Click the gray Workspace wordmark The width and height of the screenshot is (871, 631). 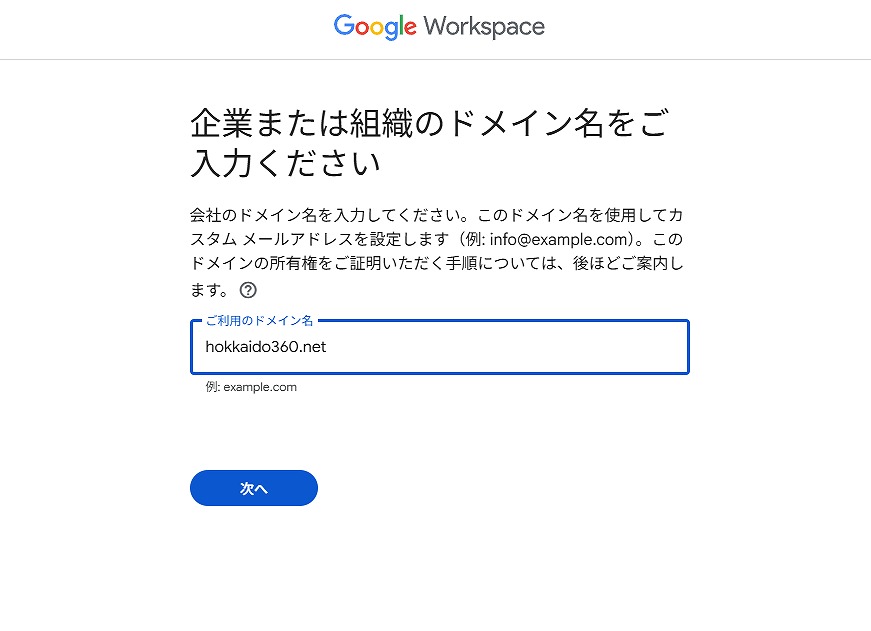click(x=484, y=27)
